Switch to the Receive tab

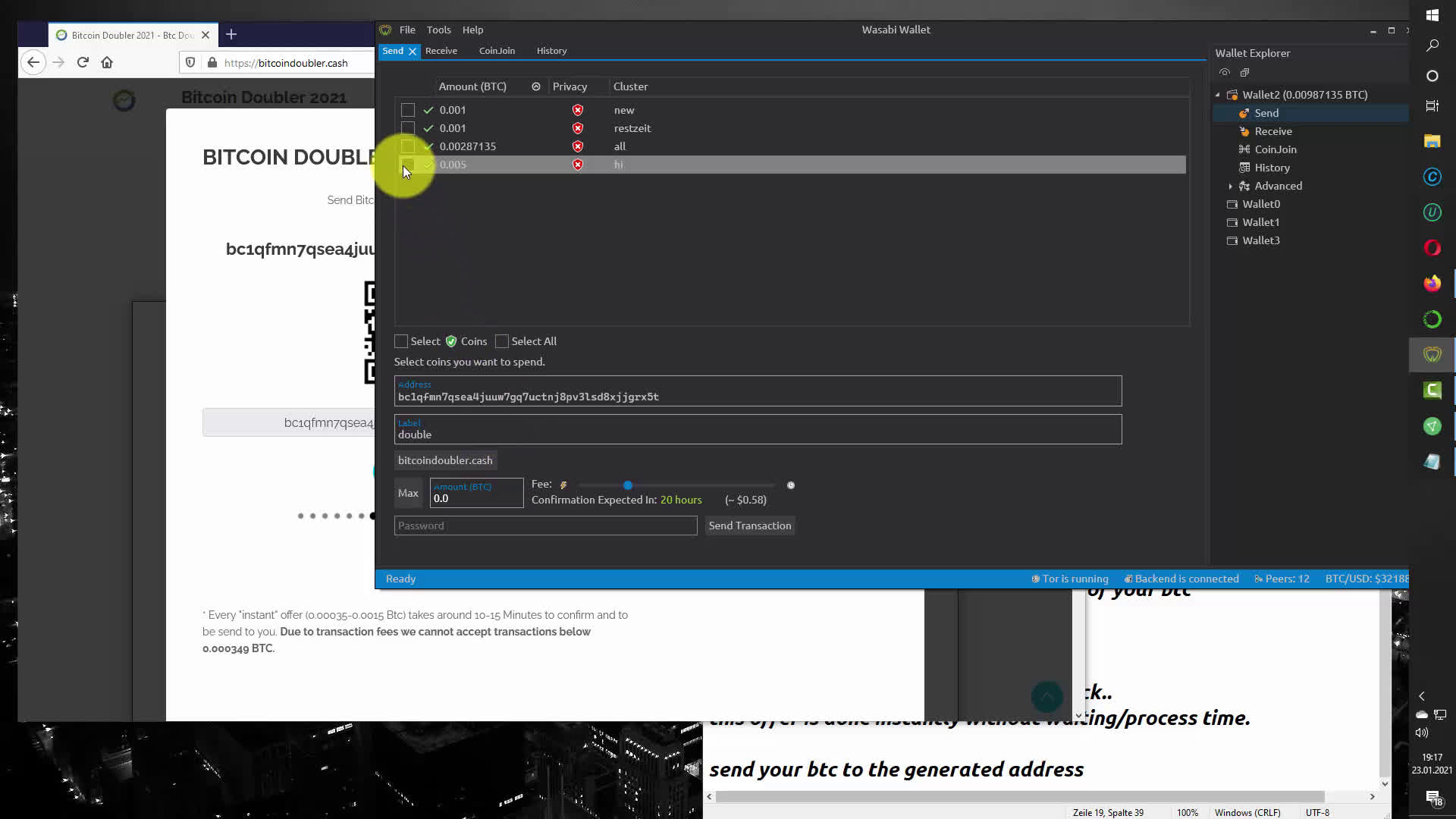[441, 51]
